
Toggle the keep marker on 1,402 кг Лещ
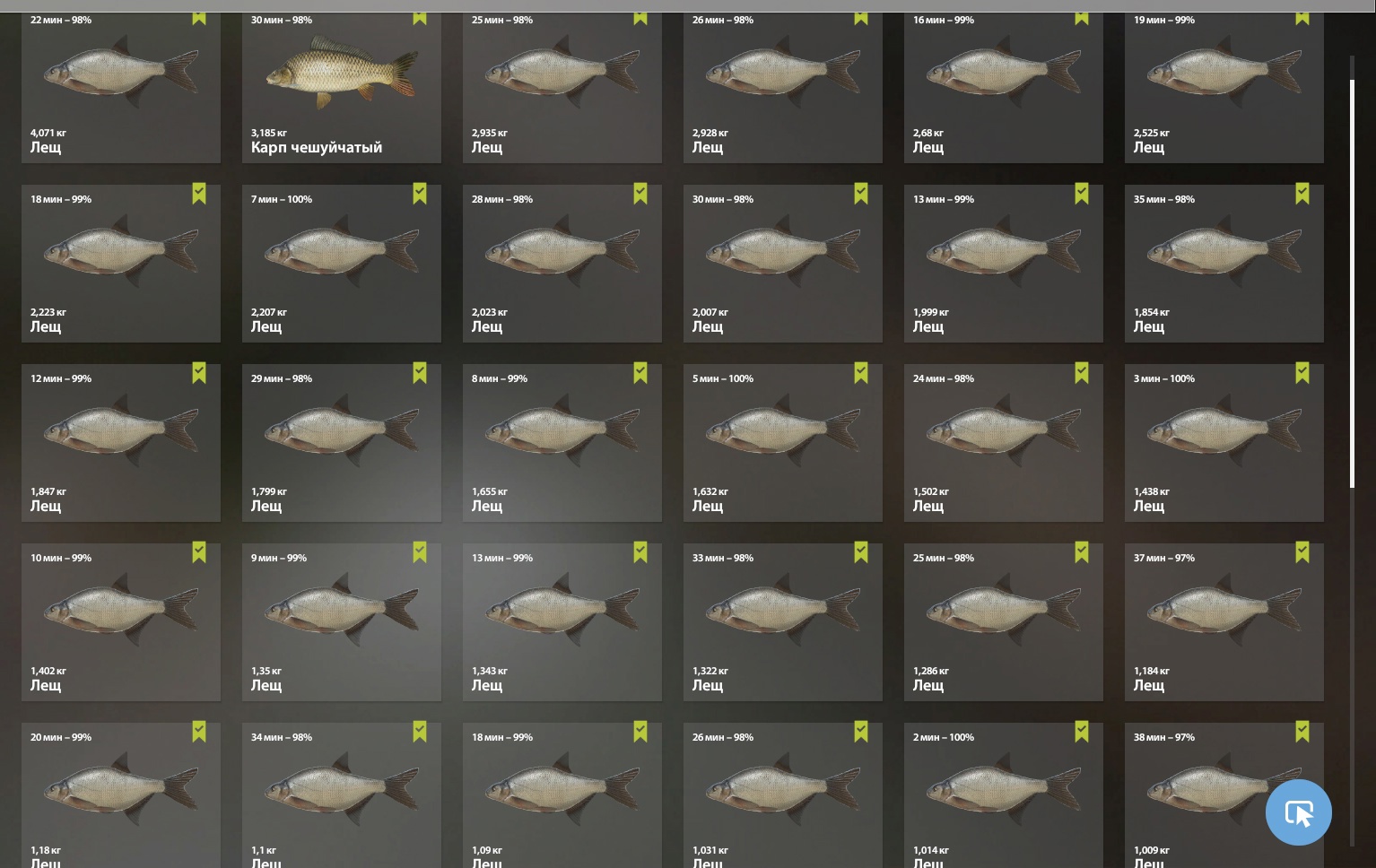click(x=199, y=552)
